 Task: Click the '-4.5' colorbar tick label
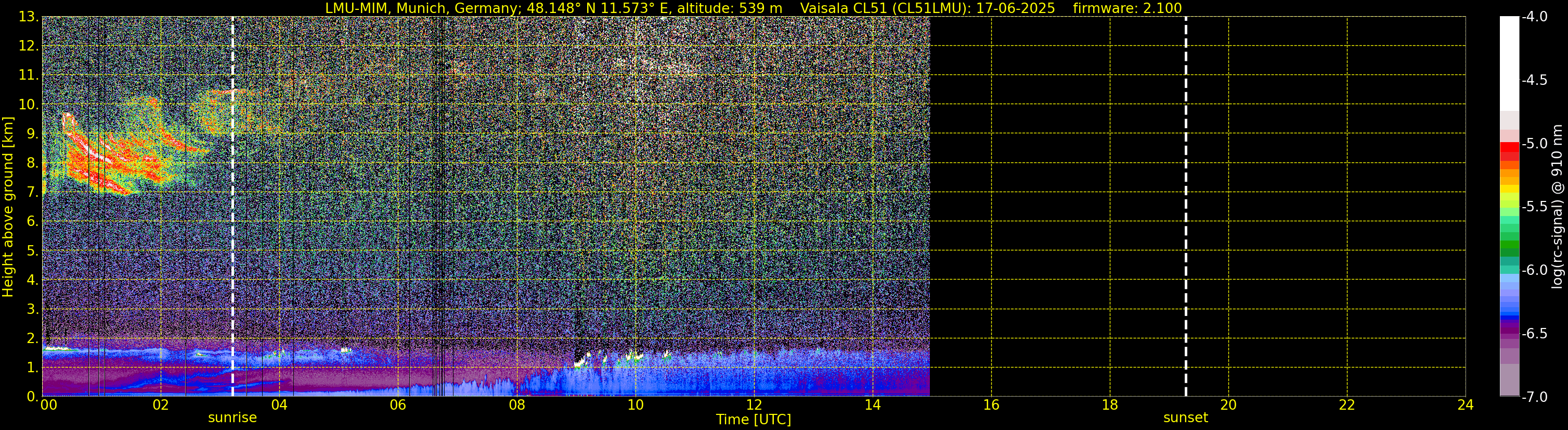click(1534, 80)
